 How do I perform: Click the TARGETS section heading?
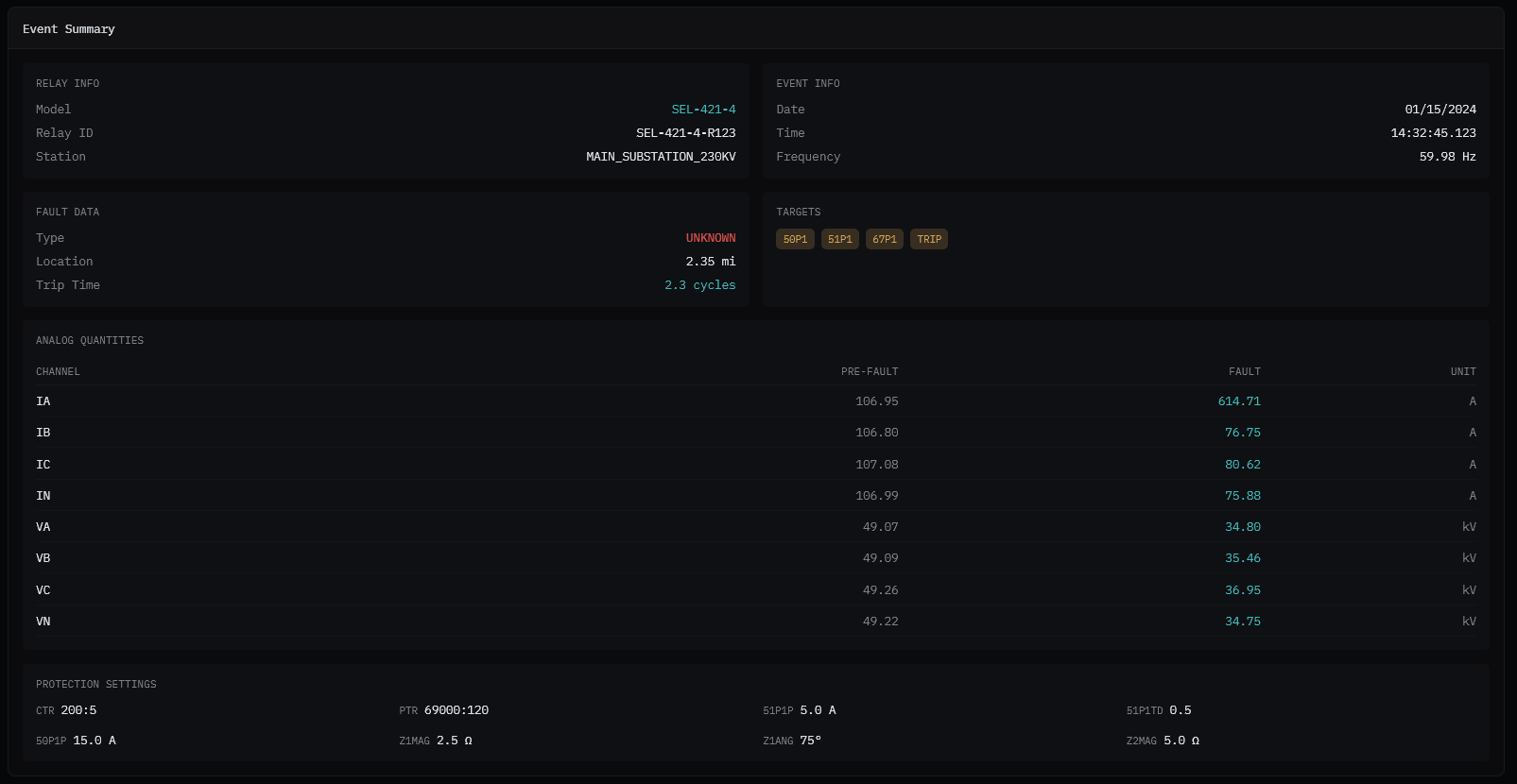point(799,212)
